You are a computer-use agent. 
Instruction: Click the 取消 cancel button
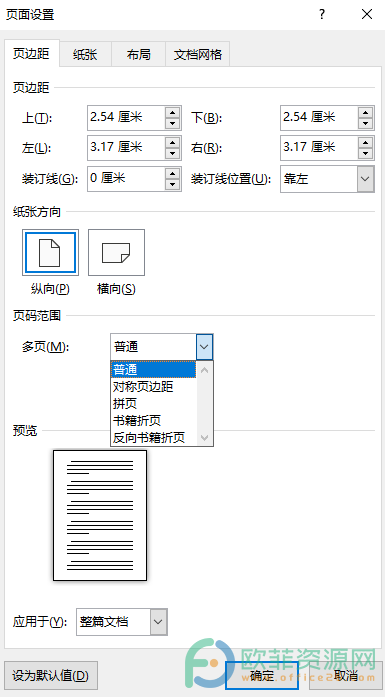click(x=346, y=676)
